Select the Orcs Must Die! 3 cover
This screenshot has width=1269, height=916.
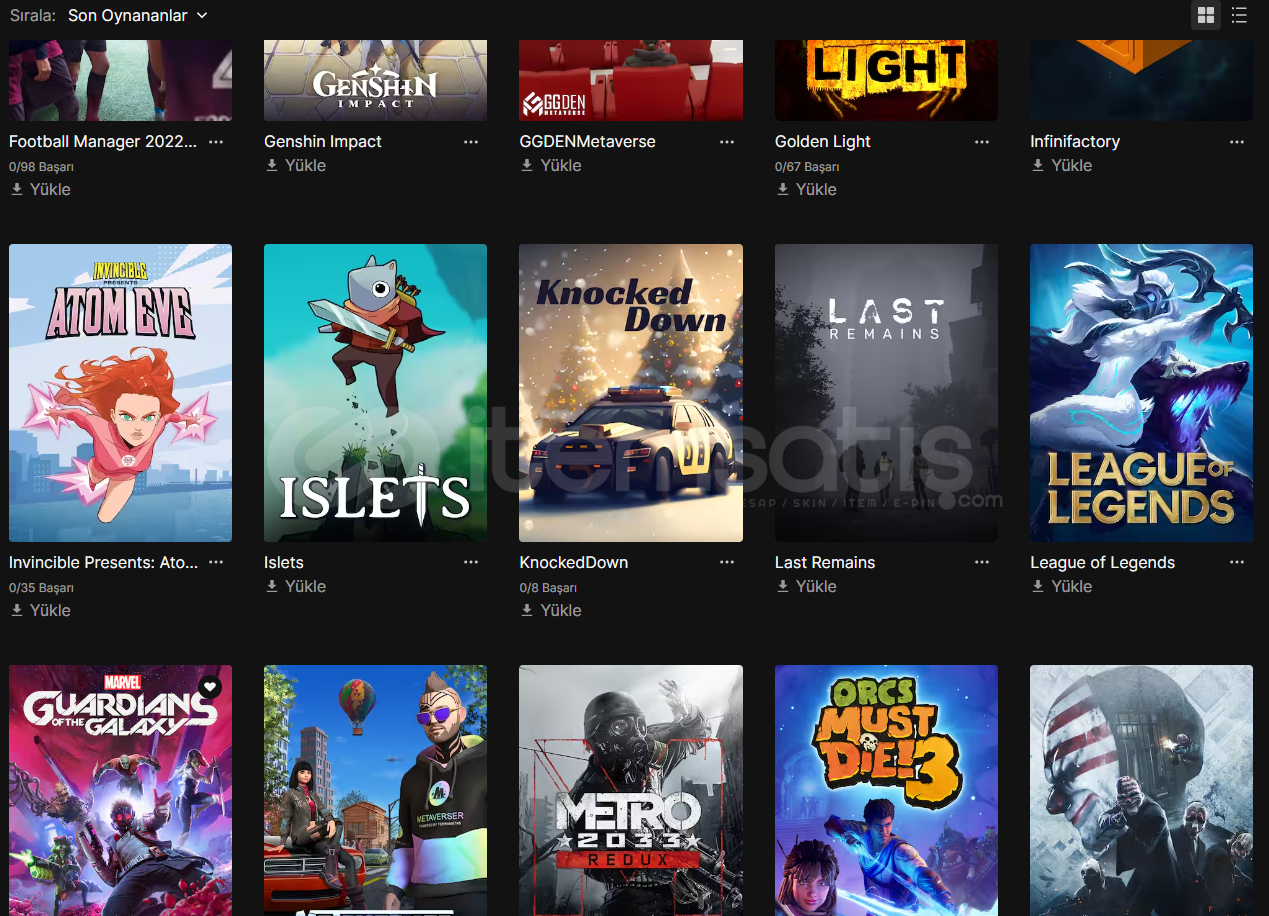click(x=886, y=790)
